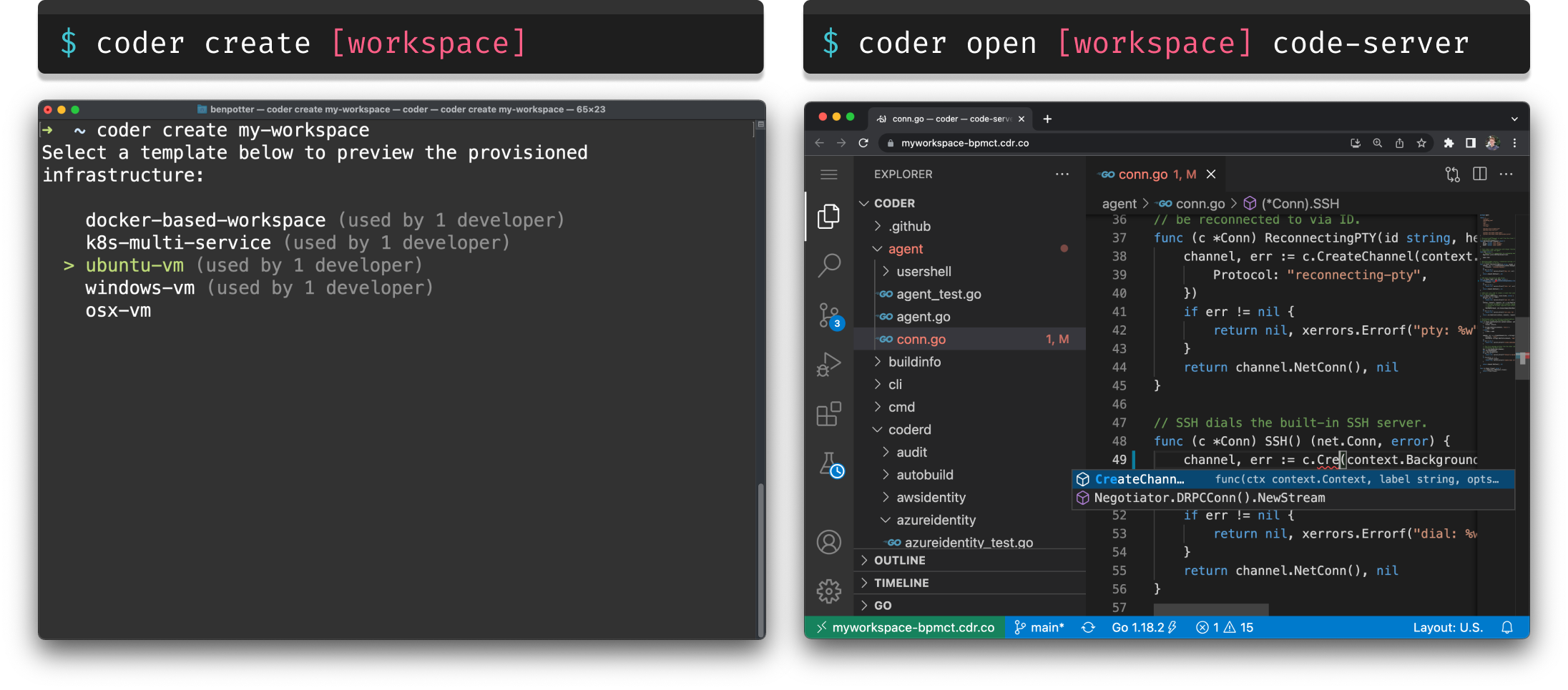
Task: Collapse the azureidentity folder
Action: point(970,520)
